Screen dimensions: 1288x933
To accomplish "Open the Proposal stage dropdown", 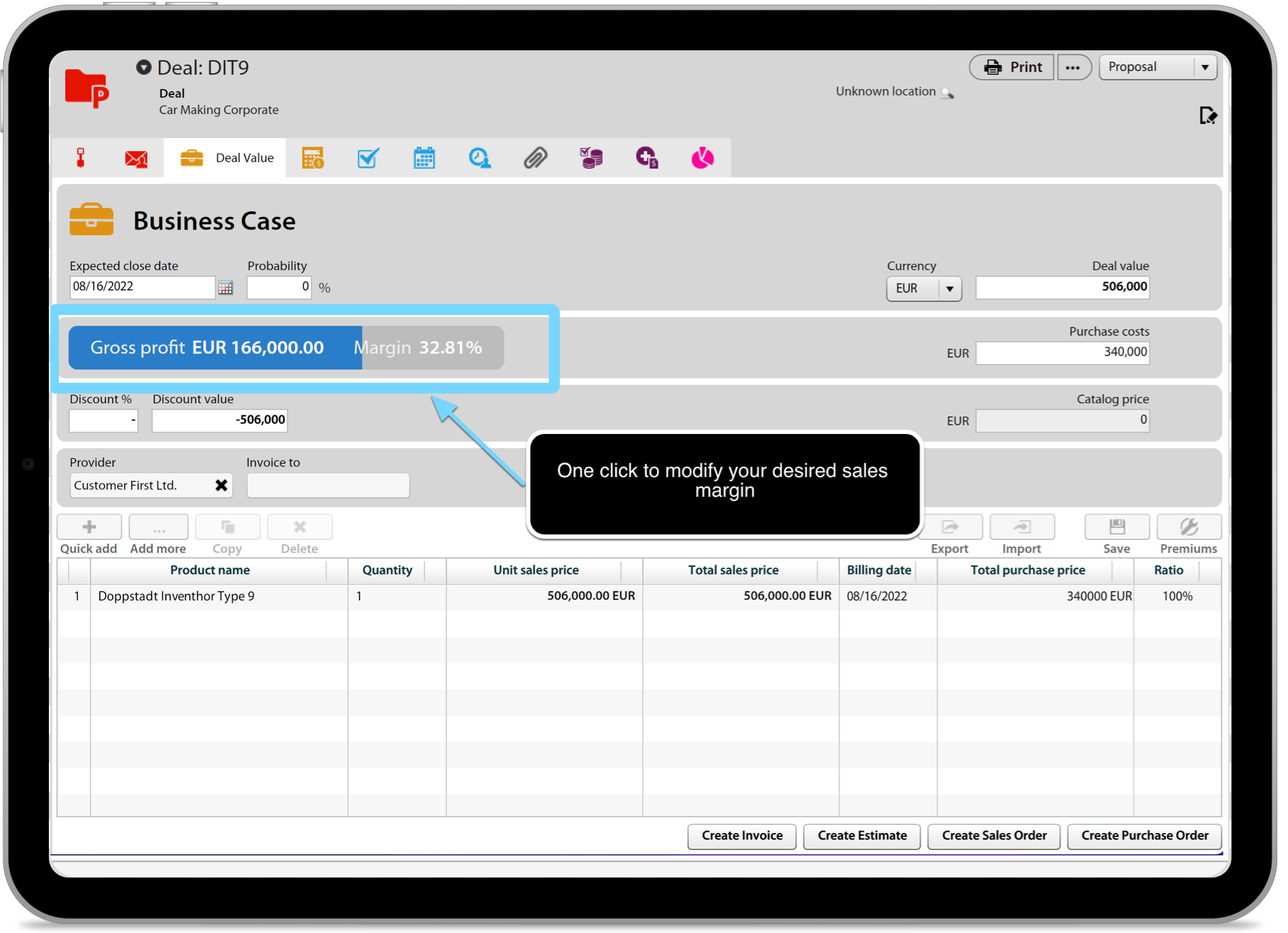I will pos(1204,67).
